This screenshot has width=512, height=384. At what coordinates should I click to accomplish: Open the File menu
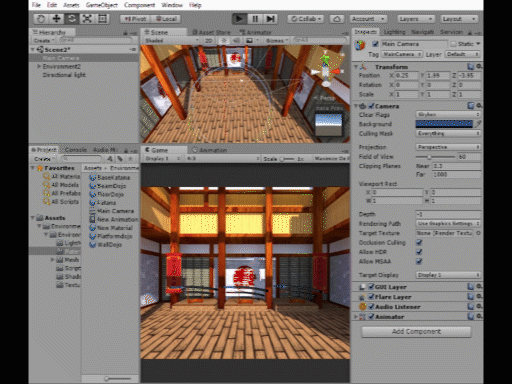[36, 5]
